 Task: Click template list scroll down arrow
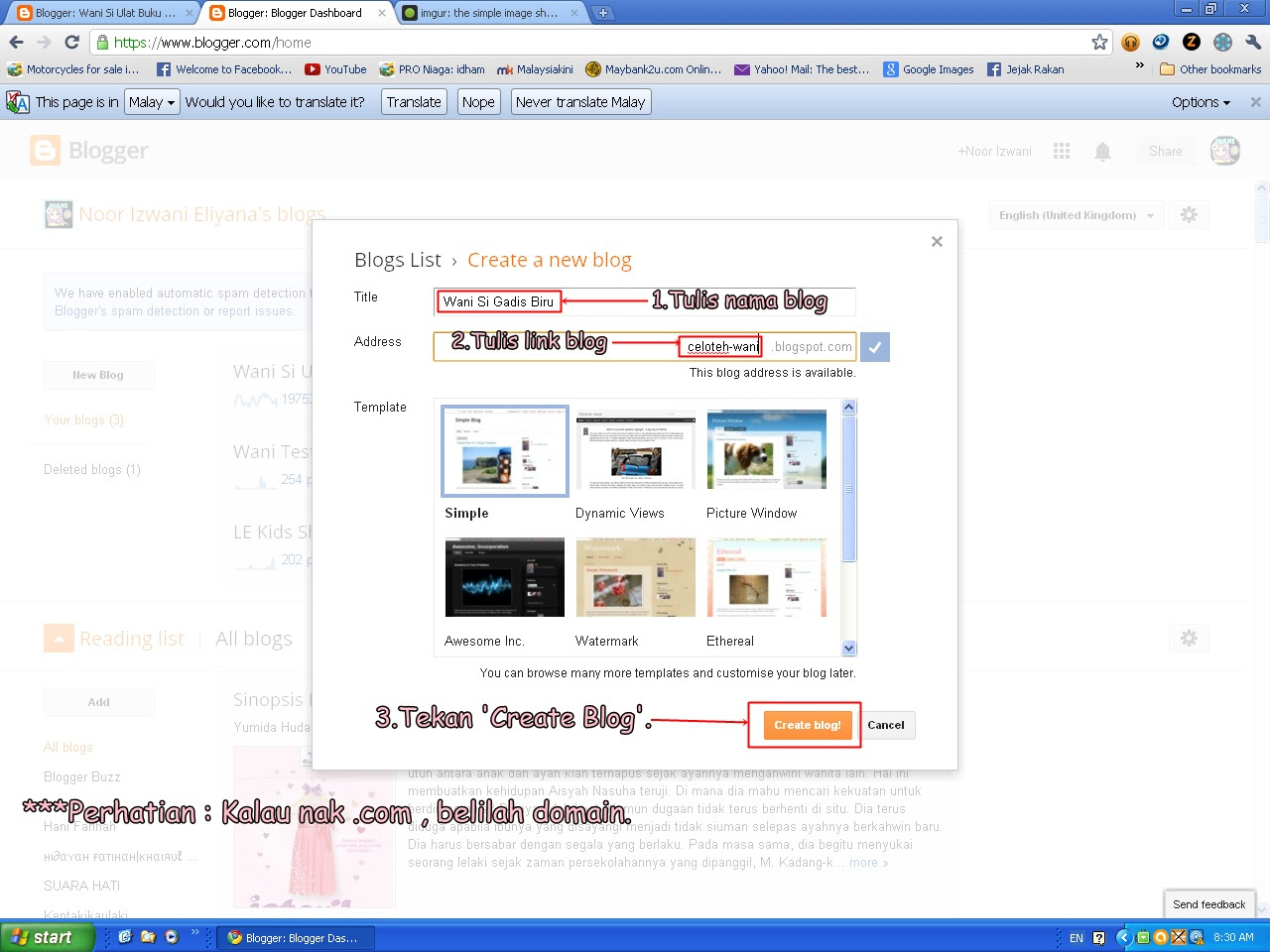(x=848, y=648)
